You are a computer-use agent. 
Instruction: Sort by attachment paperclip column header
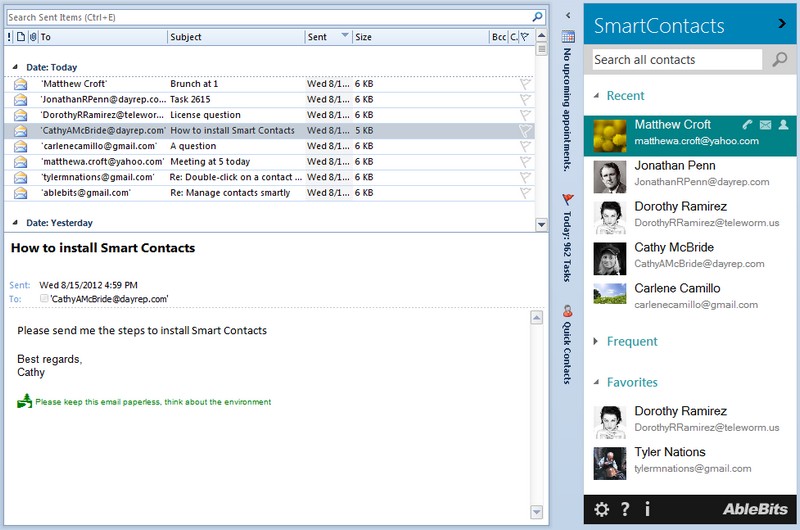click(x=33, y=37)
